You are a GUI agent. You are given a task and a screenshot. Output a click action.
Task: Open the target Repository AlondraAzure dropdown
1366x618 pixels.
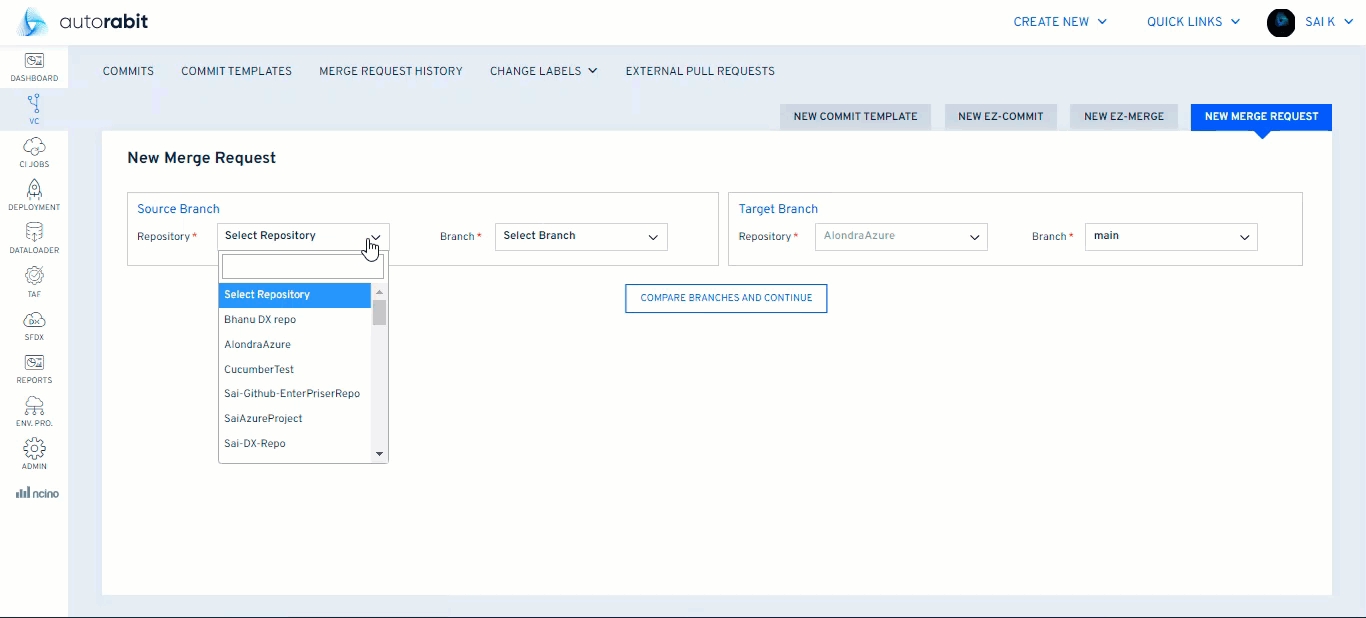point(901,237)
